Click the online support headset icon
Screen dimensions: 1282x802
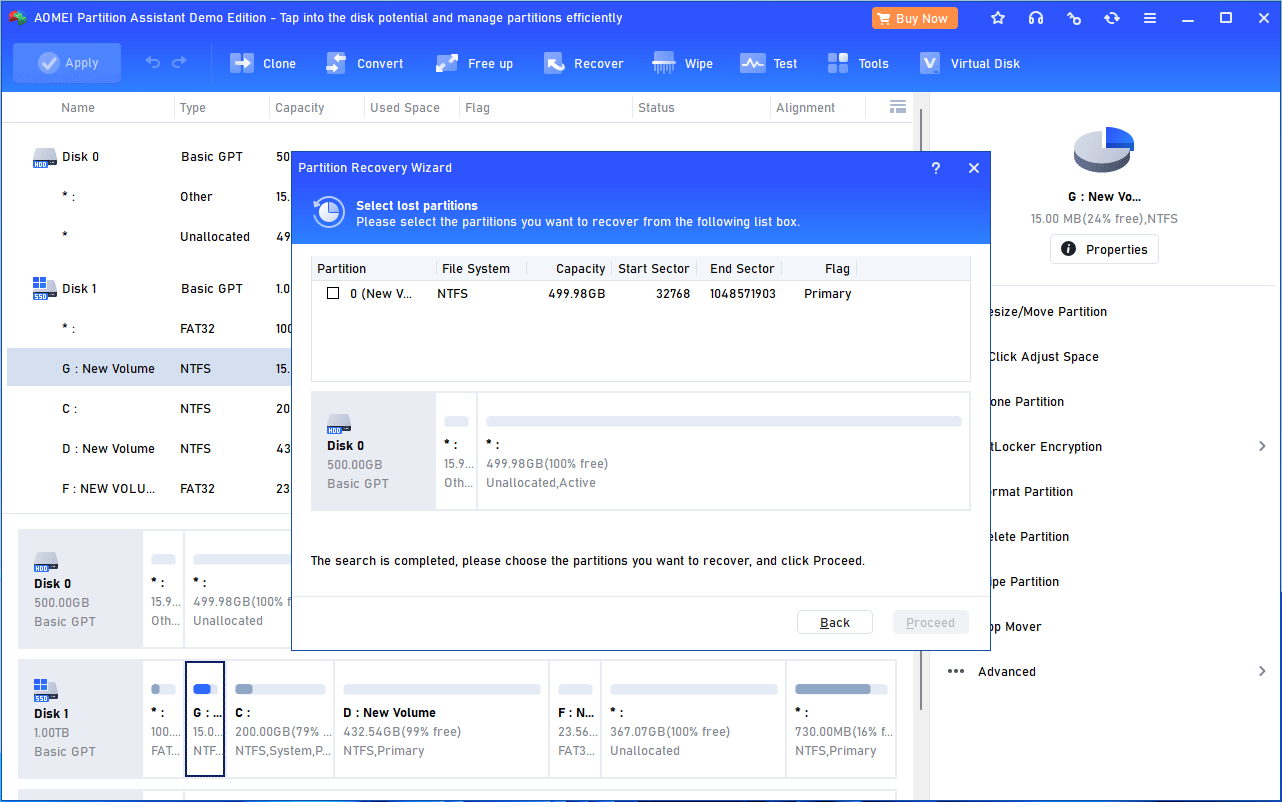[x=1036, y=17]
